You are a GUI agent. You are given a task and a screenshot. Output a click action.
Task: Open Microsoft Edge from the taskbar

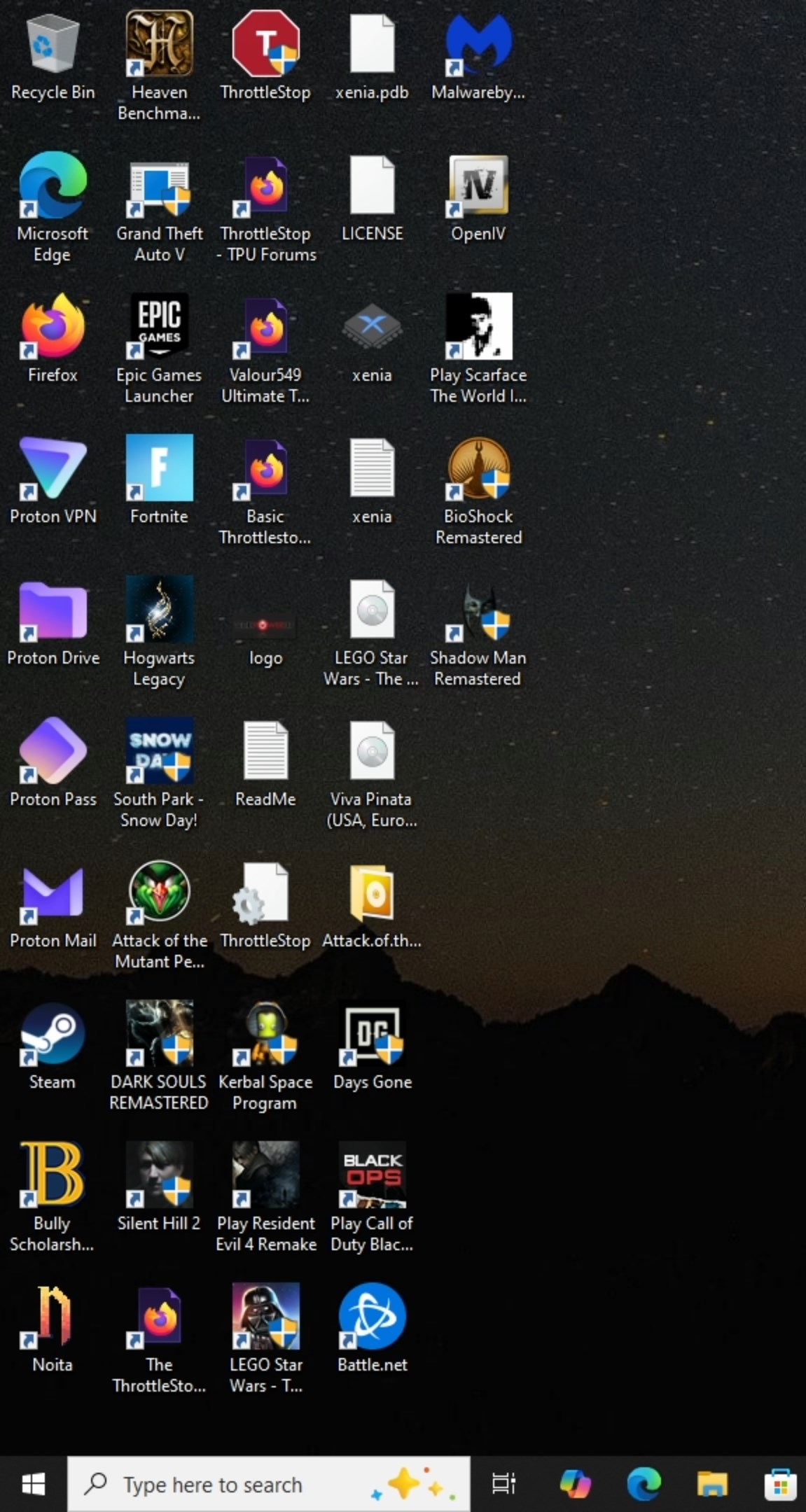[644, 1484]
